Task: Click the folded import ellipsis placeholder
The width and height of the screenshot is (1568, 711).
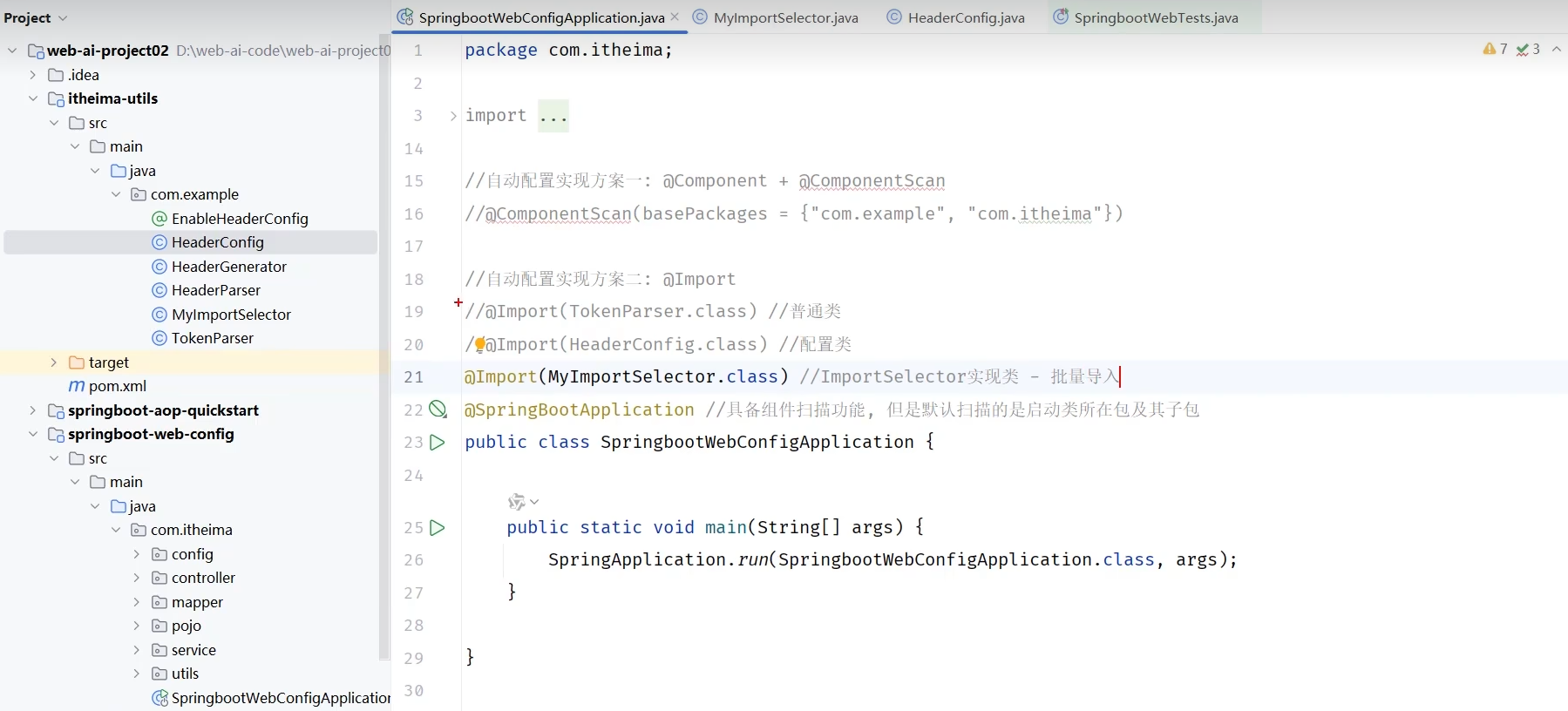Action: click(x=553, y=116)
